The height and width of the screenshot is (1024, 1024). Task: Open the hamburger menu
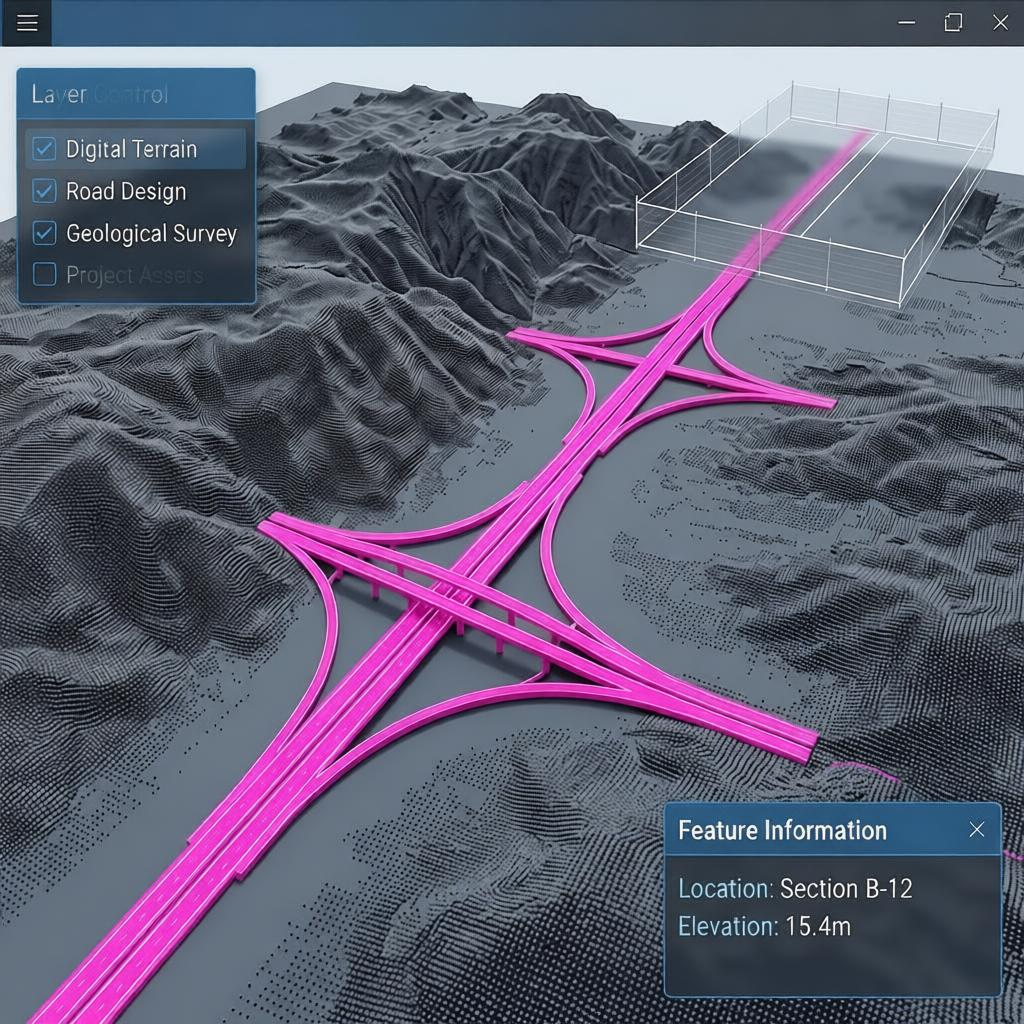point(27,22)
